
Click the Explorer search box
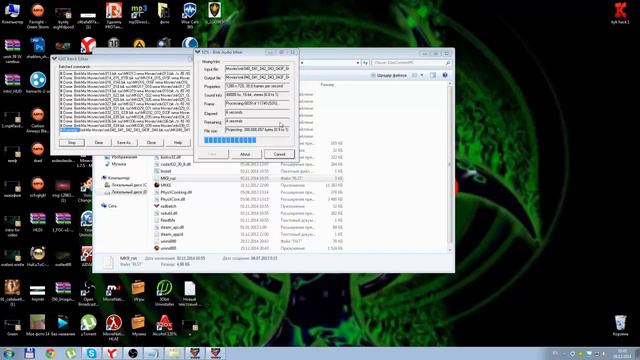[x=411, y=63]
